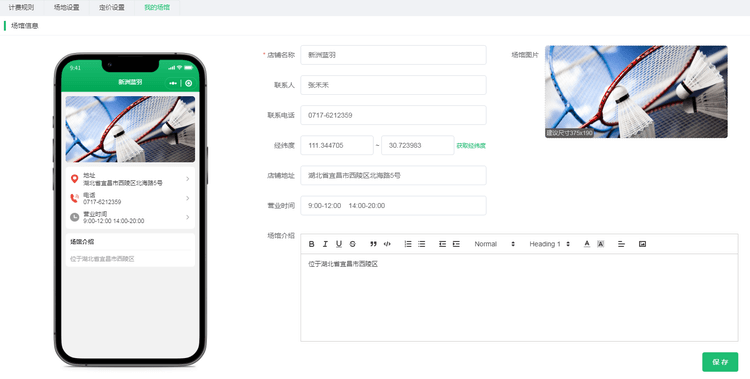Apply strikethrough text formatting
Image resolution: width=750 pixels, height=379 pixels.
[x=353, y=244]
